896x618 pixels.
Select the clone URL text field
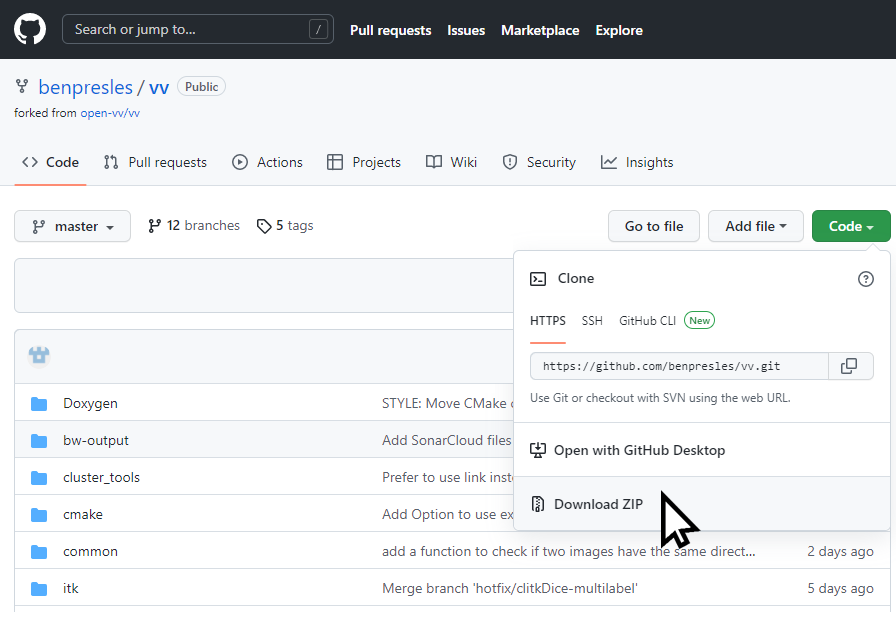click(x=679, y=366)
